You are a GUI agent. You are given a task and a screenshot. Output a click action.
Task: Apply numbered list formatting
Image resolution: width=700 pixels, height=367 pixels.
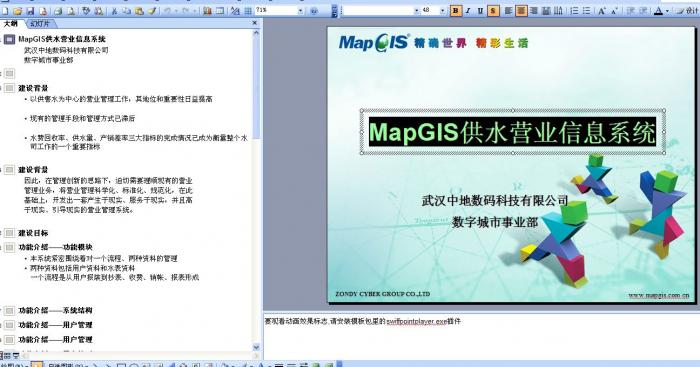(x=575, y=11)
